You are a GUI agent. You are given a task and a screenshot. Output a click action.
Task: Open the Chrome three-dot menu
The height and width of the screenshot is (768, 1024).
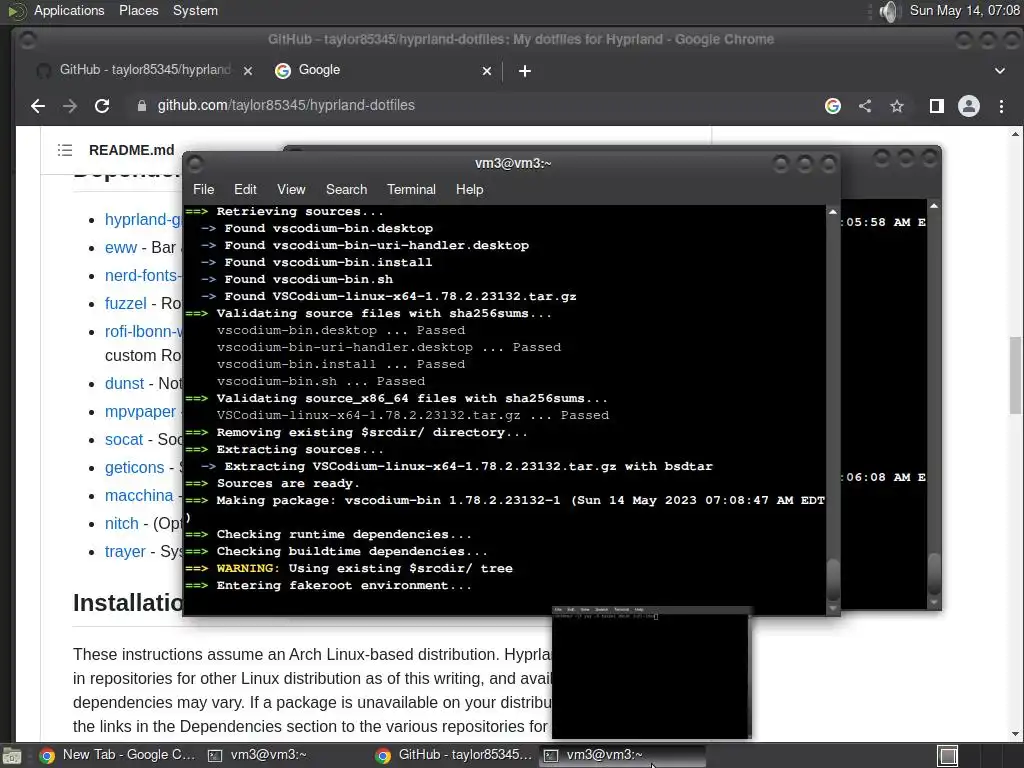tap(1001, 106)
